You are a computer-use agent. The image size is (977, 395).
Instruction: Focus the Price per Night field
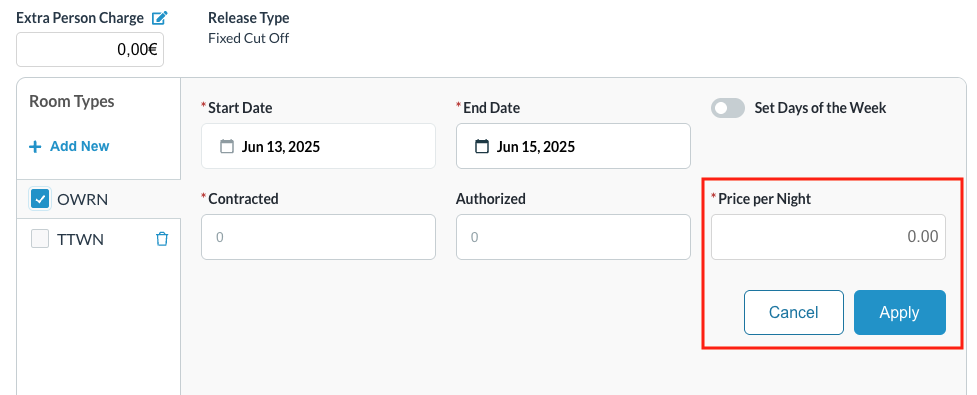click(828, 237)
